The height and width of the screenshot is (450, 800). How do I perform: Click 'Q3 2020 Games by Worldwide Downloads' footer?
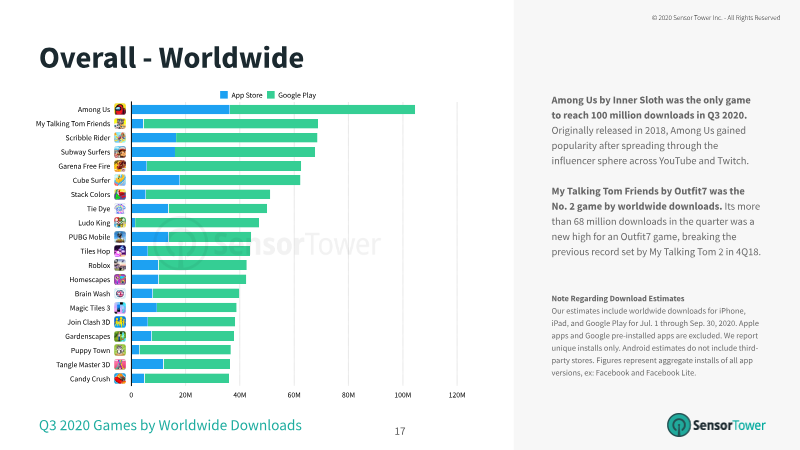coord(170,425)
